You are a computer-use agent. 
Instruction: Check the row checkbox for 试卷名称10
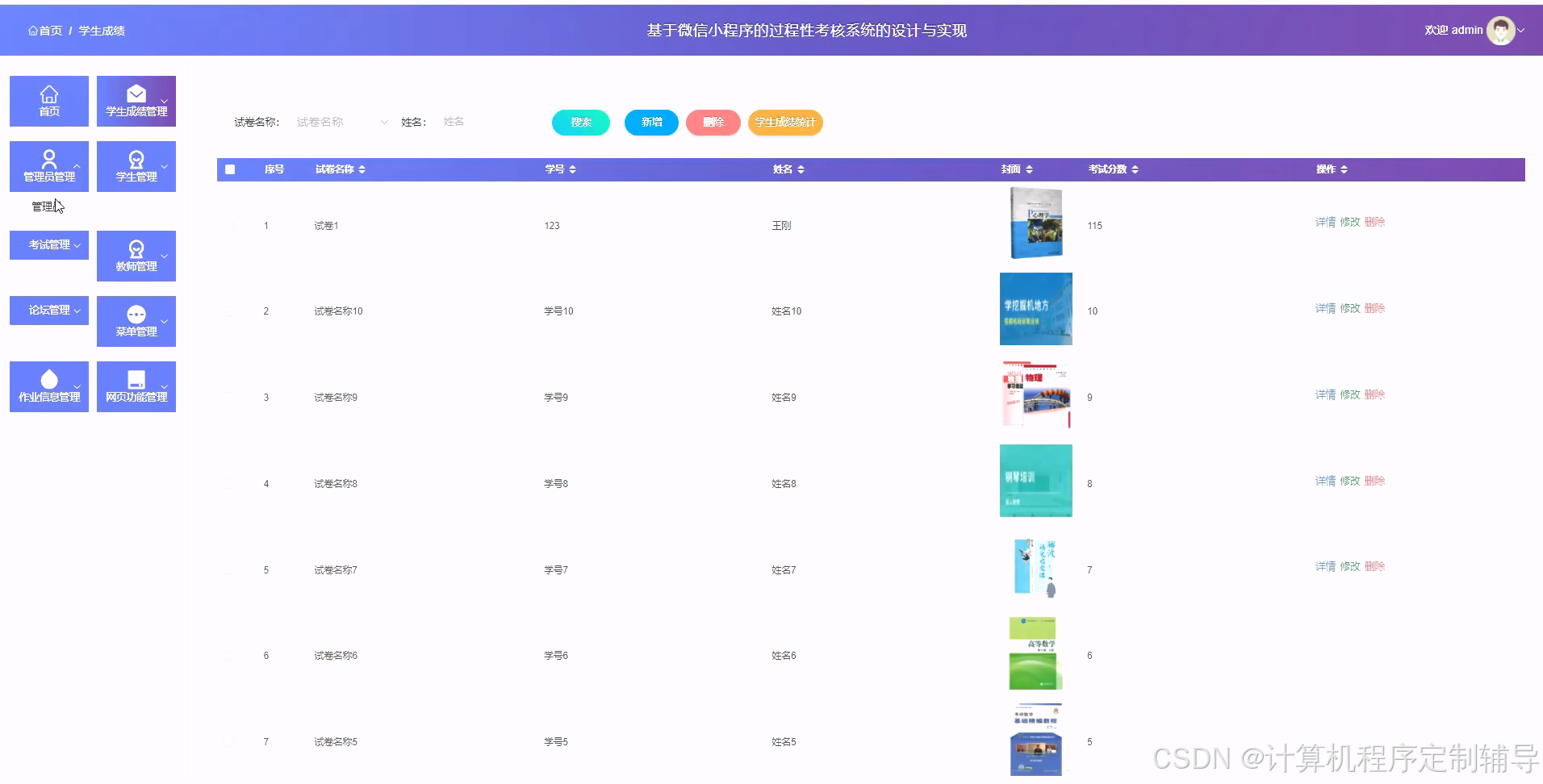point(229,311)
